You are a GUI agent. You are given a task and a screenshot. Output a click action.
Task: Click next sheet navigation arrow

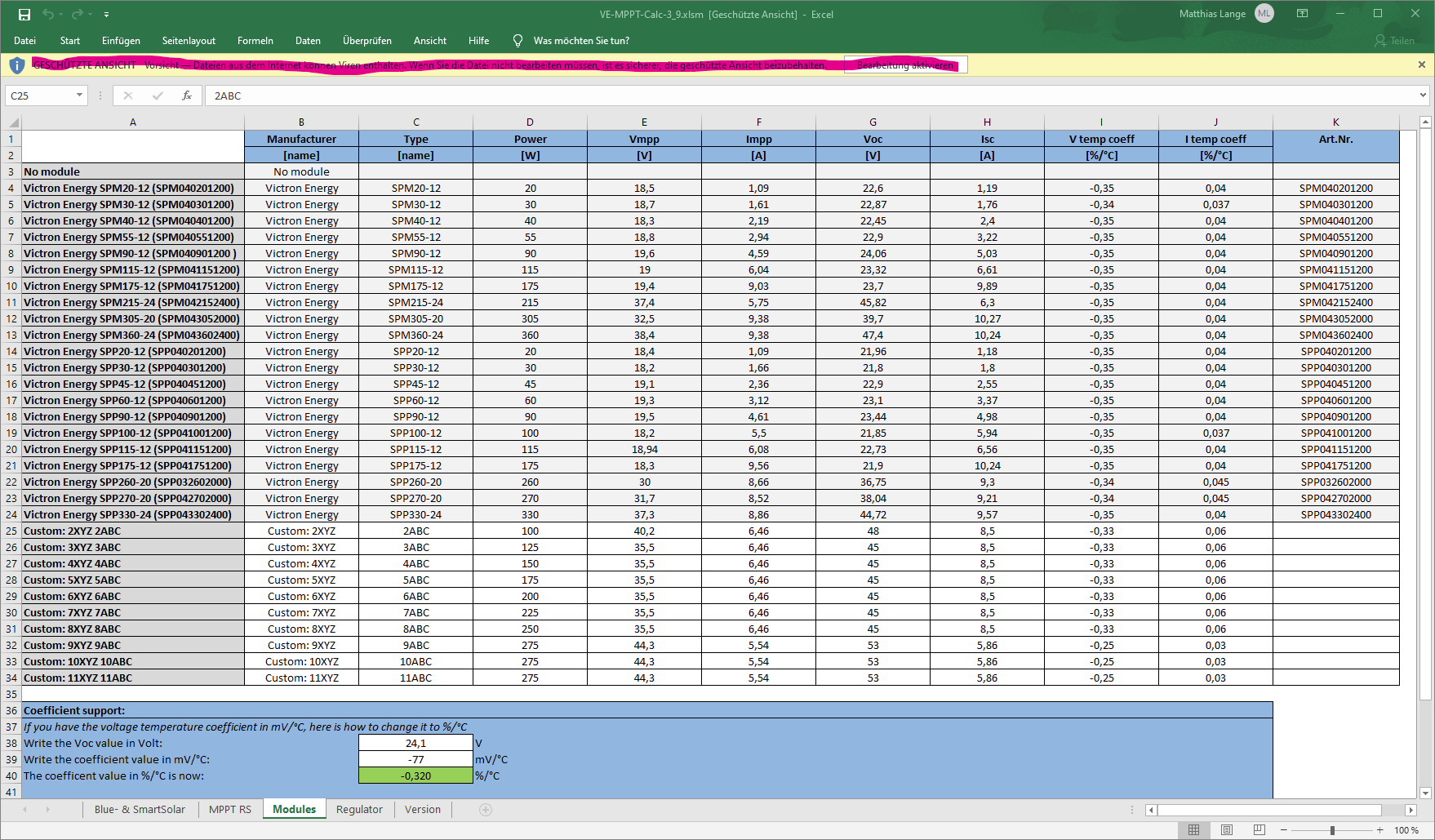click(47, 810)
